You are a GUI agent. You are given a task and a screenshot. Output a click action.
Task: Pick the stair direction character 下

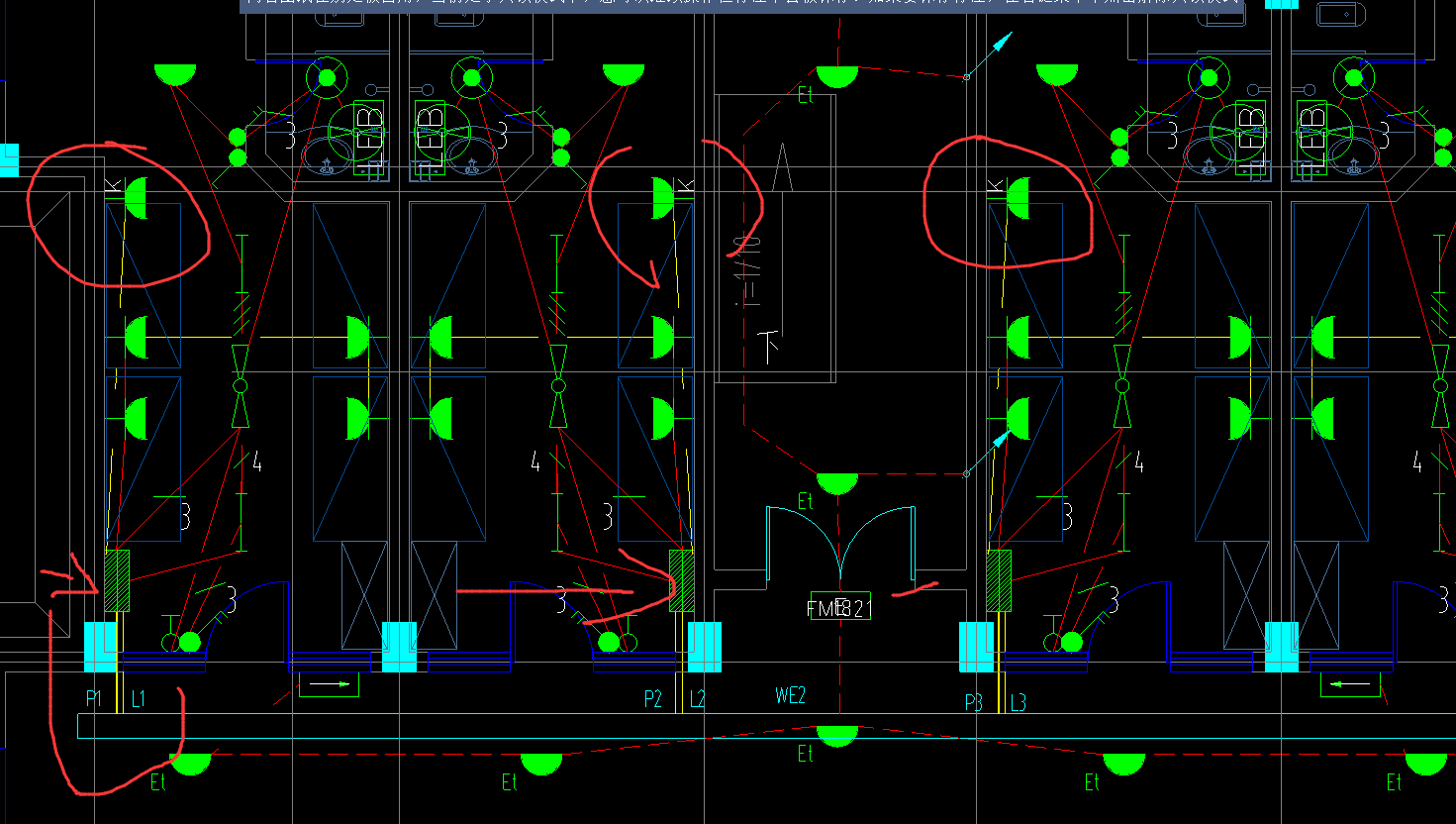pyautogui.click(x=769, y=346)
